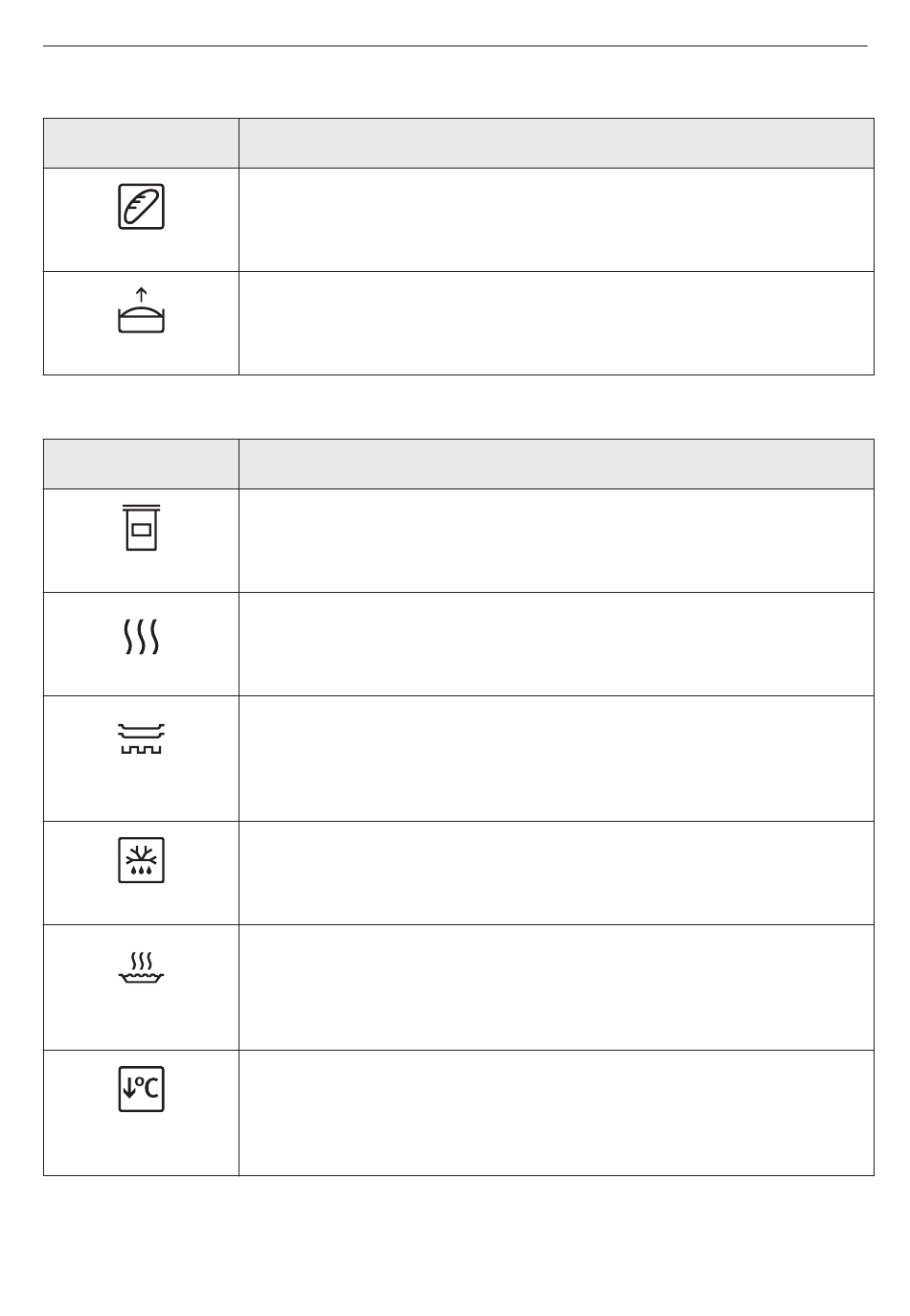
Task: Select the blank description cell next to jar icon
Action: pos(557,541)
